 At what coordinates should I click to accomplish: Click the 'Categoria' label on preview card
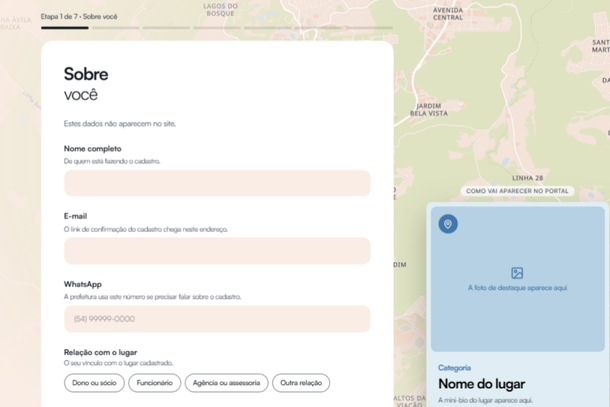[x=454, y=368]
